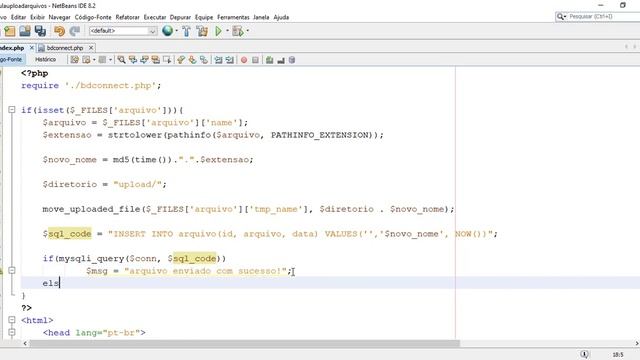Open the Equipe menu

(204, 17)
